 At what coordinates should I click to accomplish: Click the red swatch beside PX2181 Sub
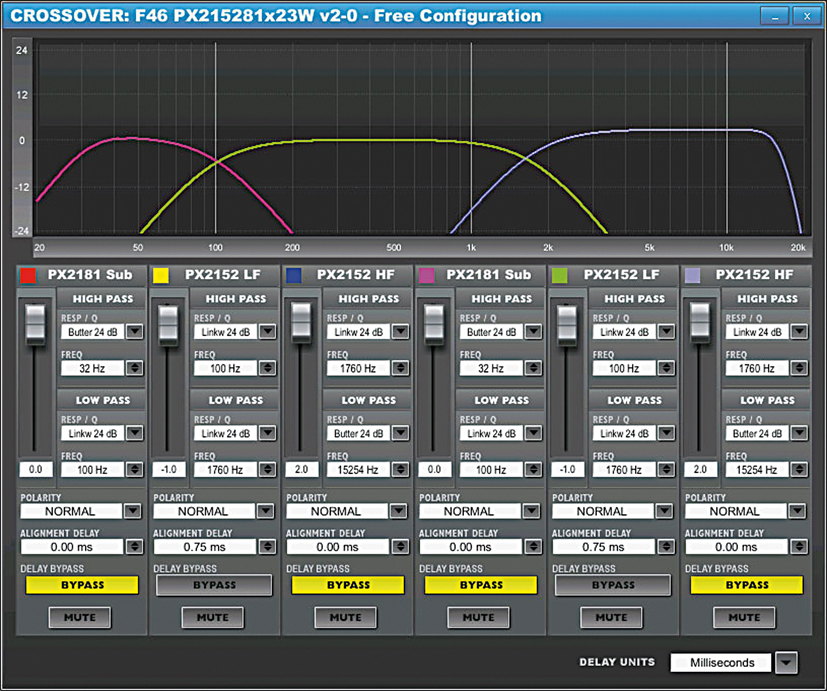28,275
